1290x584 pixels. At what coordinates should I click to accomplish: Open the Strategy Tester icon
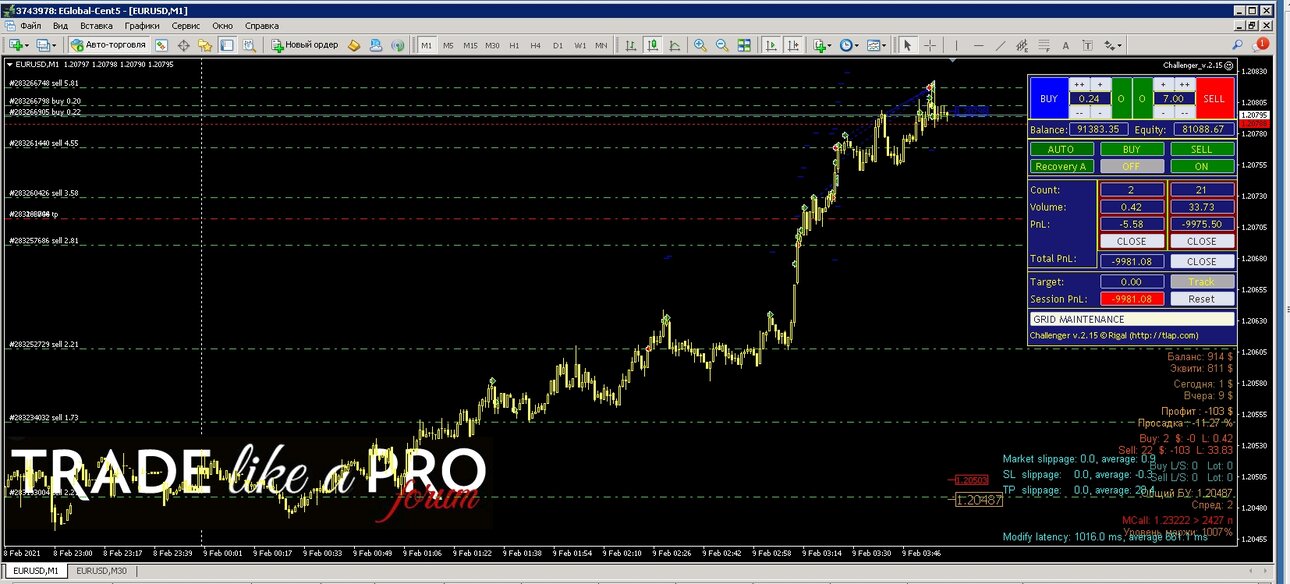click(x=249, y=45)
